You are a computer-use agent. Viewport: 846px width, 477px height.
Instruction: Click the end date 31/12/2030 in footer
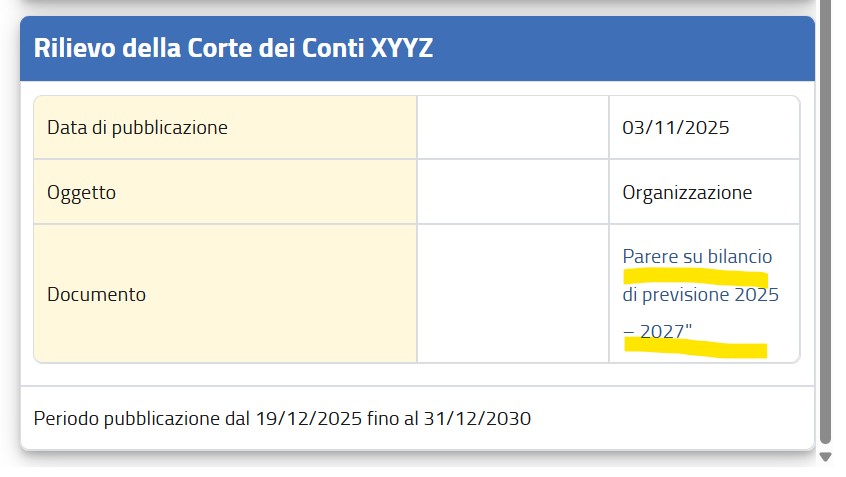pyautogui.click(x=482, y=417)
